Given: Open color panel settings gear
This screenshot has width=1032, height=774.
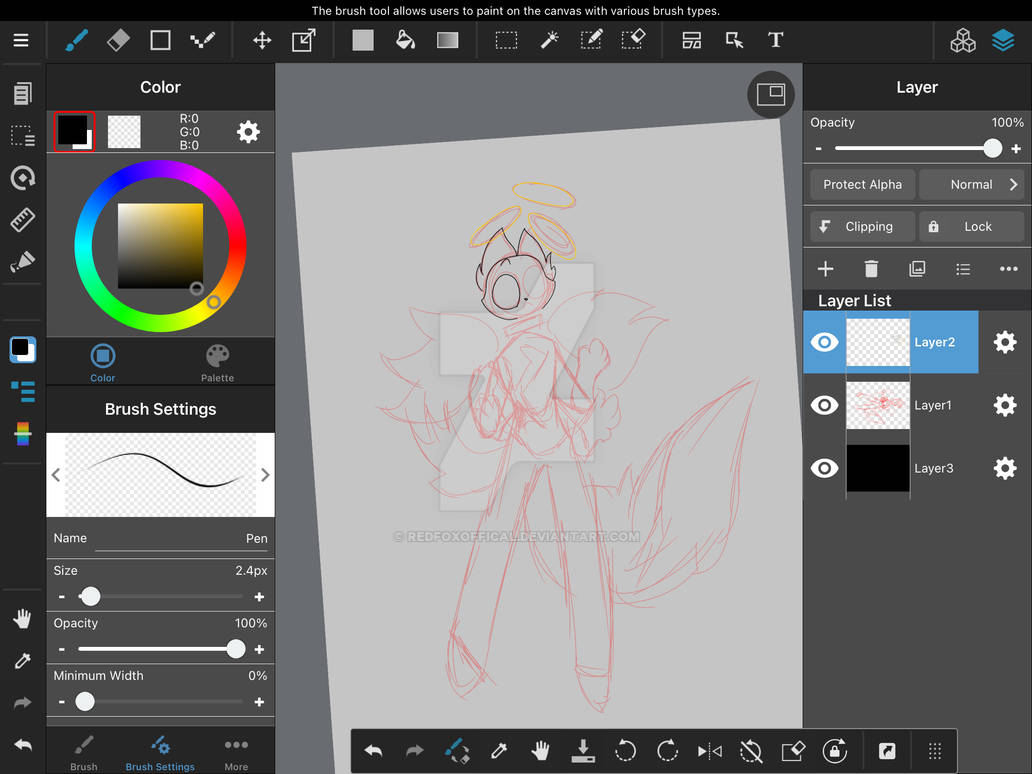Looking at the screenshot, I should [248, 132].
